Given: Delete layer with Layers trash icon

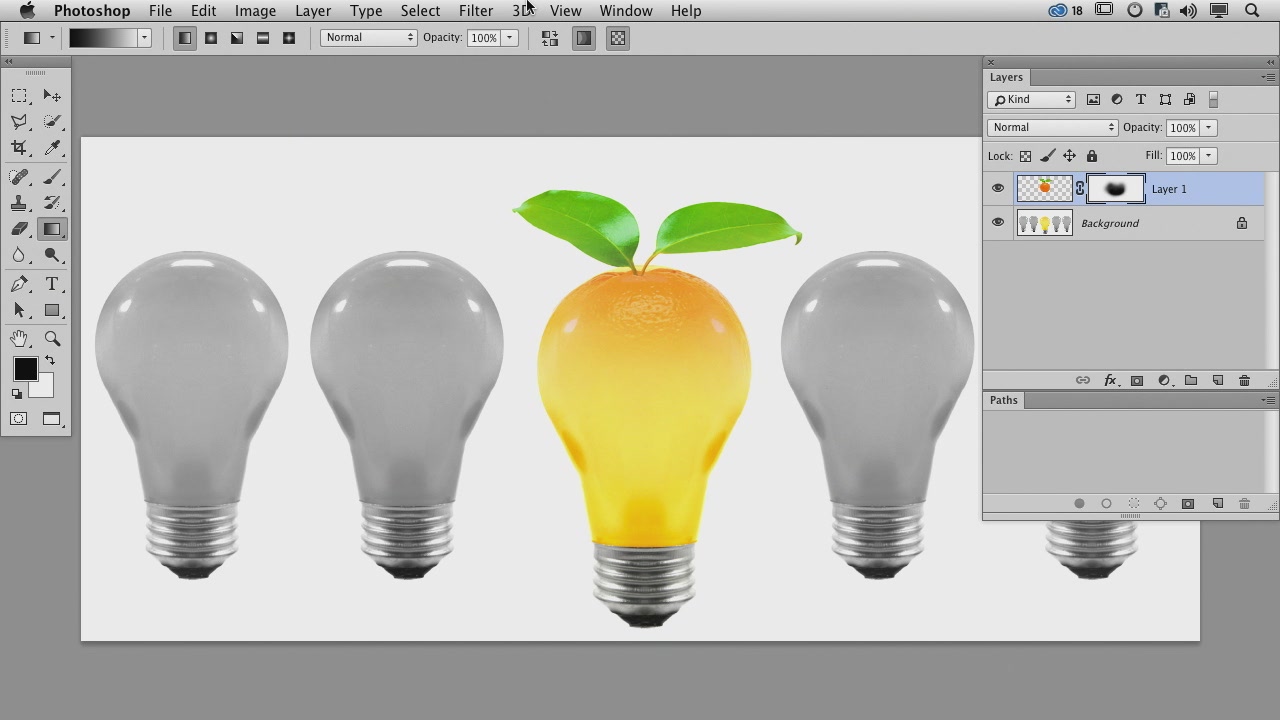Looking at the screenshot, I should 1245,380.
